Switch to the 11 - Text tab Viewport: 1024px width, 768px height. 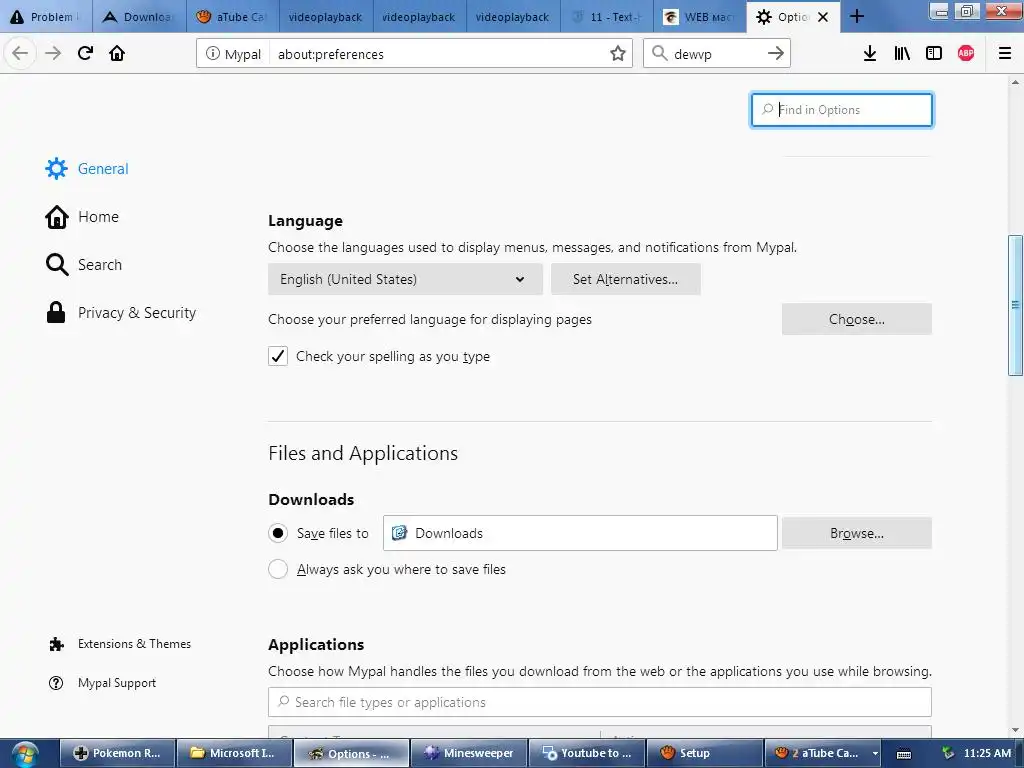pyautogui.click(x=607, y=17)
